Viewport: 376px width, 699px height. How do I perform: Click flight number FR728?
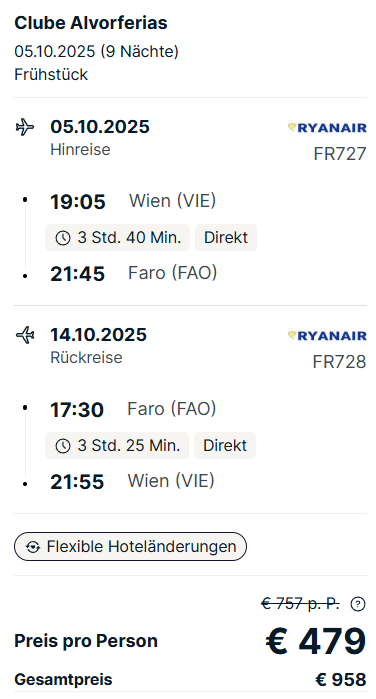(339, 362)
